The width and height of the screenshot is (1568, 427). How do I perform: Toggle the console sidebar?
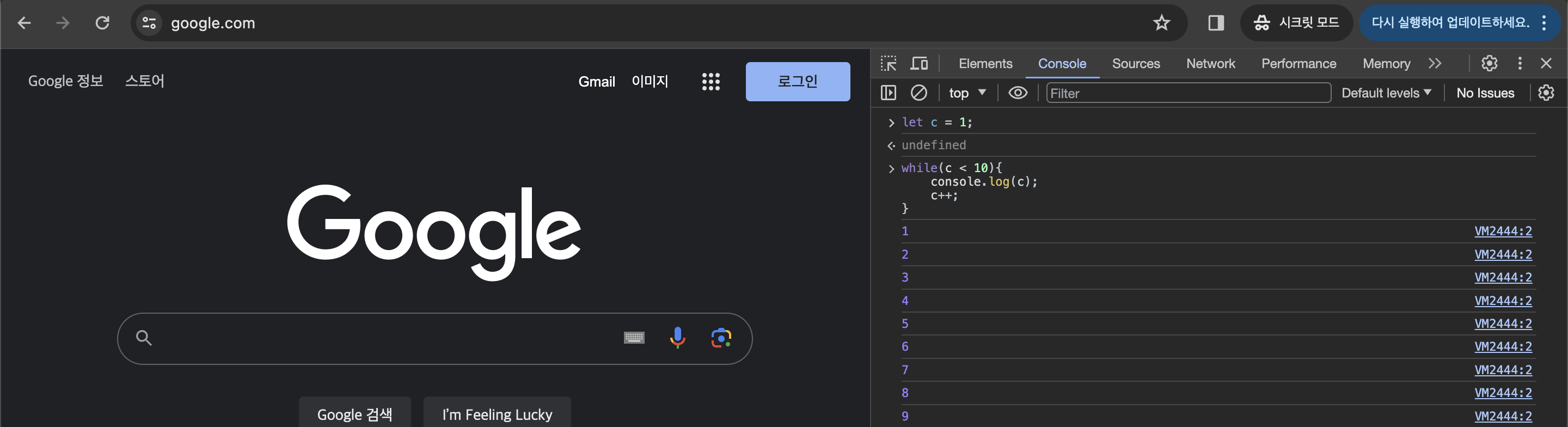(x=888, y=93)
